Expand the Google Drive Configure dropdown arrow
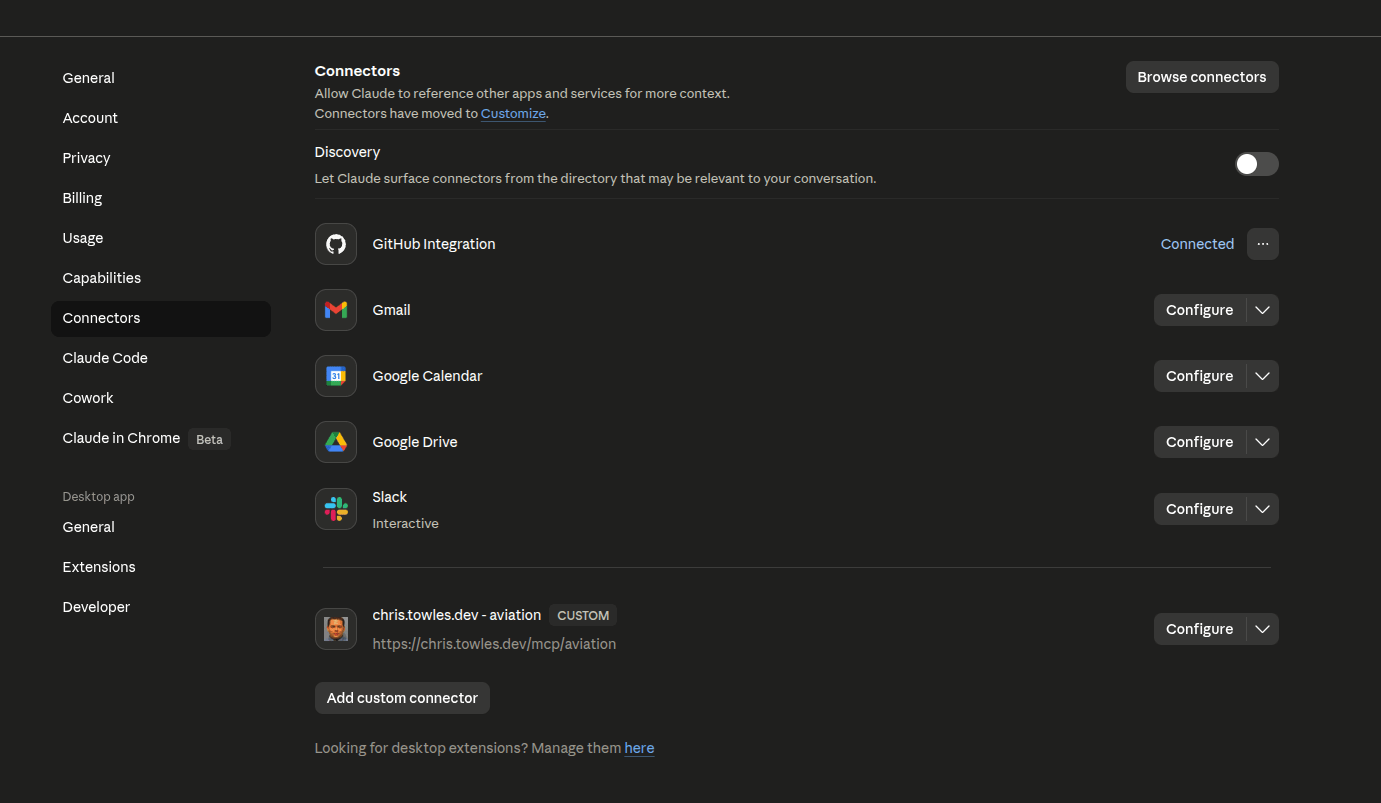Image resolution: width=1381 pixels, height=803 pixels. [x=1263, y=442]
